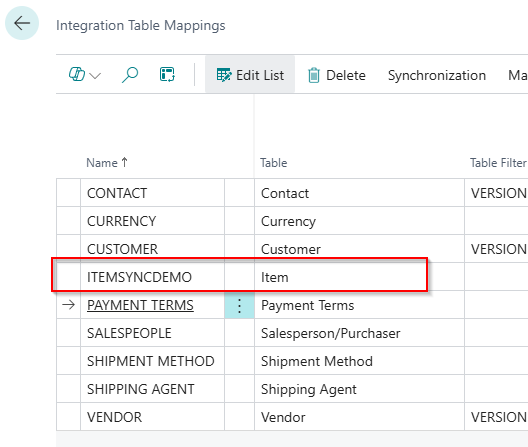Show more options for PAYMENT TERMS row
This screenshot has height=447, width=528.
tap(239, 306)
